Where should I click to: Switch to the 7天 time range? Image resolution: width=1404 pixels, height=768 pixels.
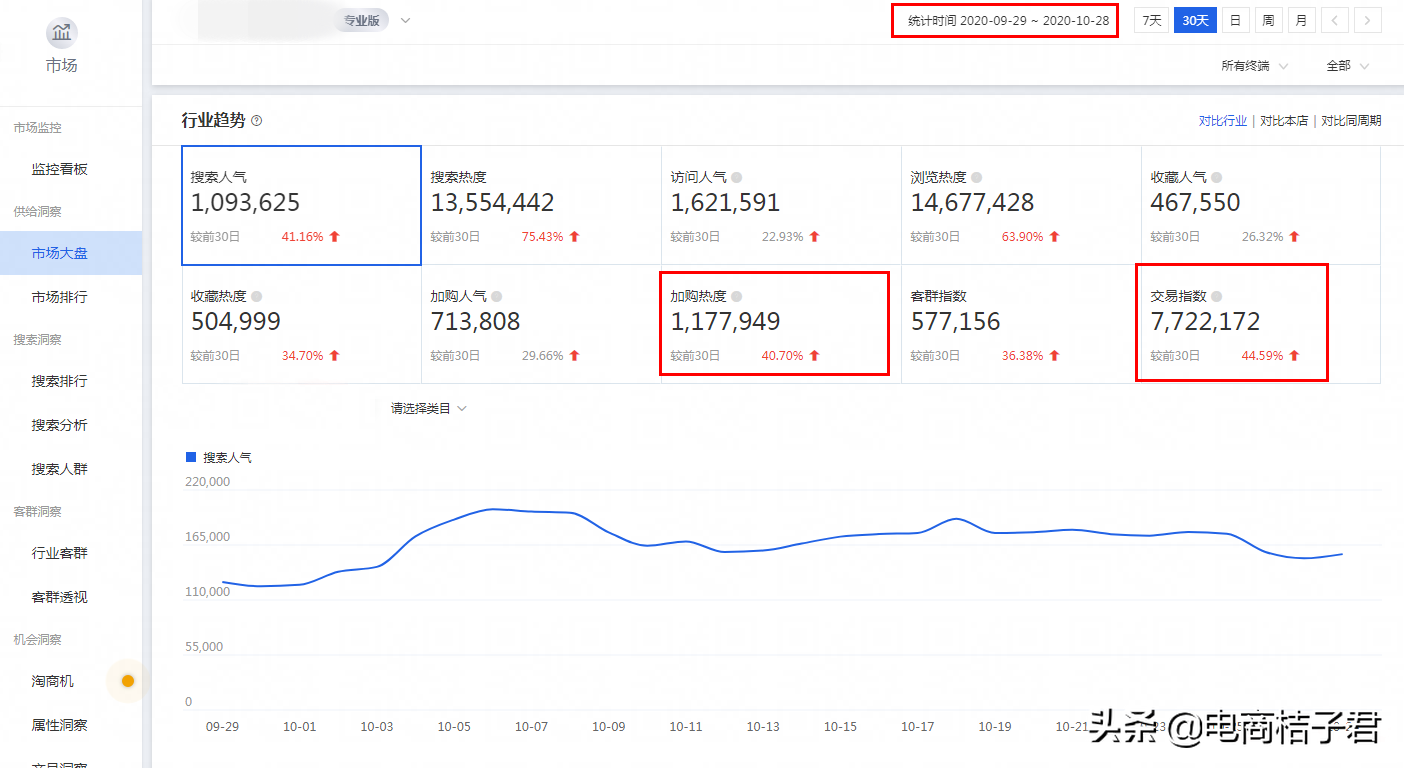(x=1152, y=20)
